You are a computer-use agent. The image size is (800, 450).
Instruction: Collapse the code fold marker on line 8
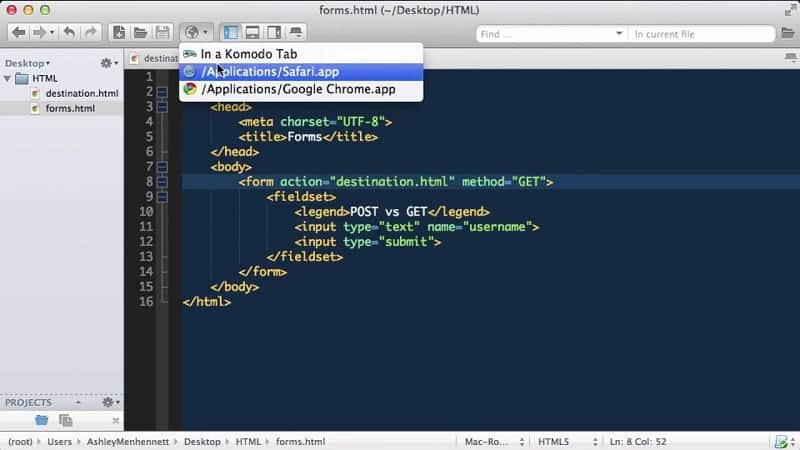click(162, 182)
